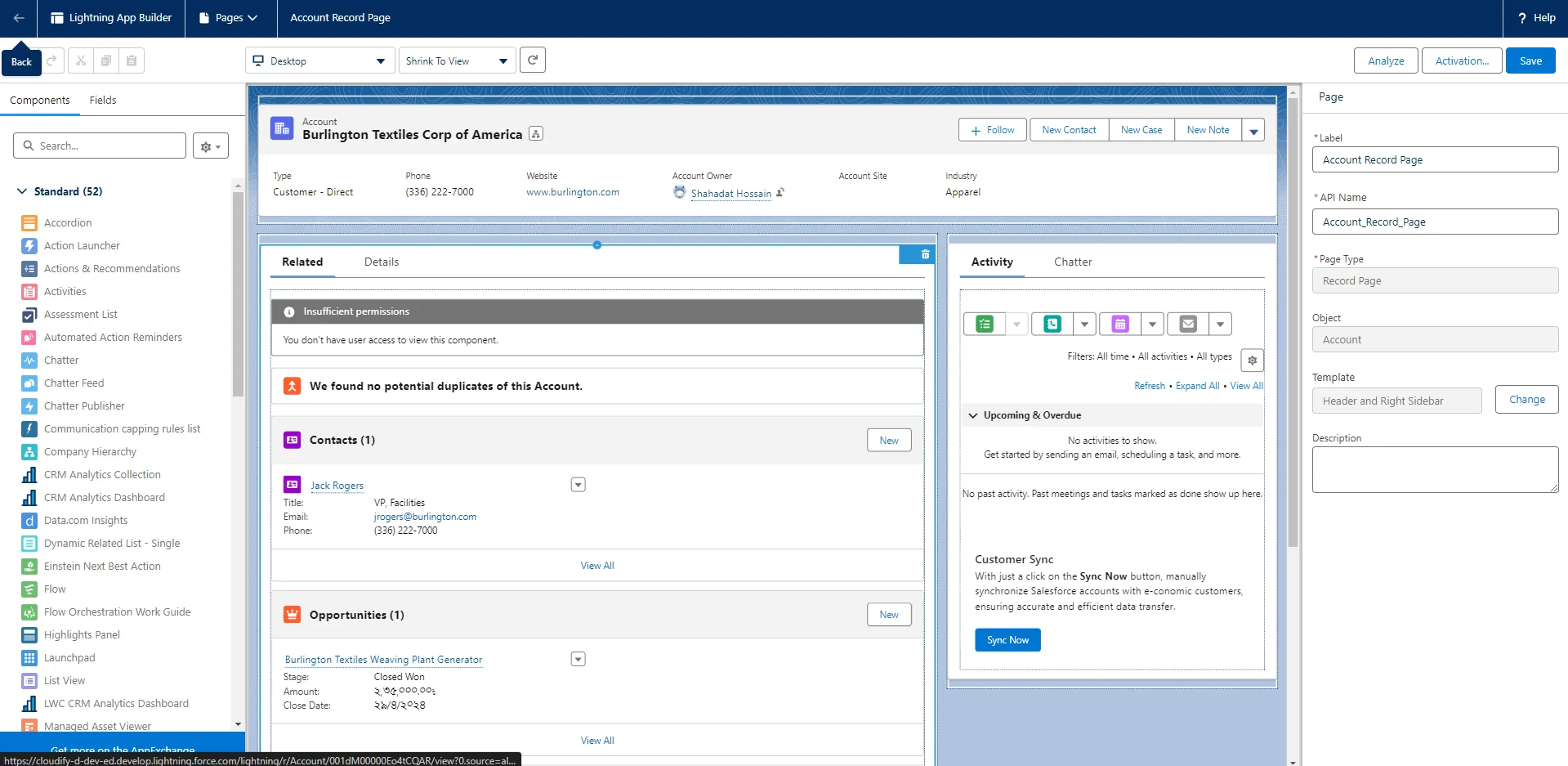Select Dynamic Related List - Single component
1568x766 pixels.
click(112, 543)
